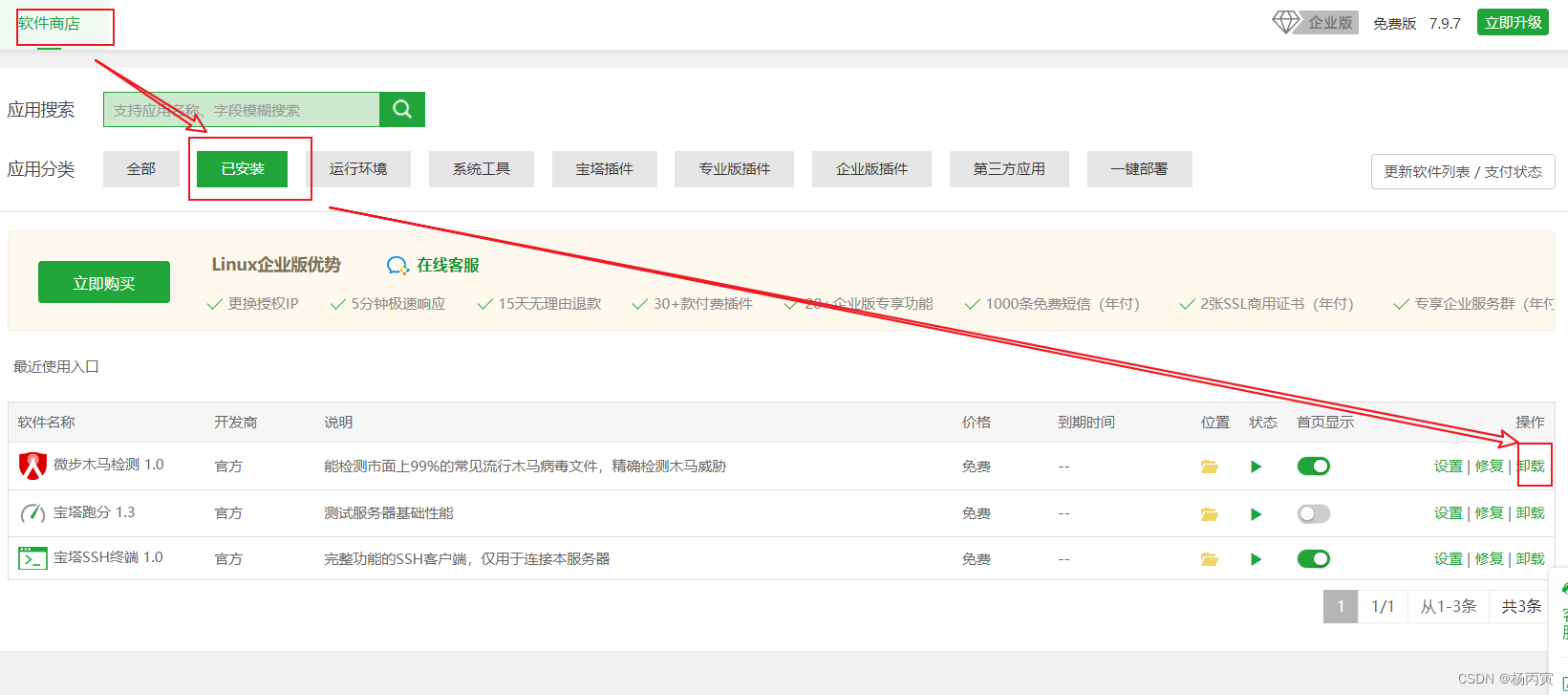Click 卸载 for 微步木马检测
The image size is (1568, 695).
1531,467
